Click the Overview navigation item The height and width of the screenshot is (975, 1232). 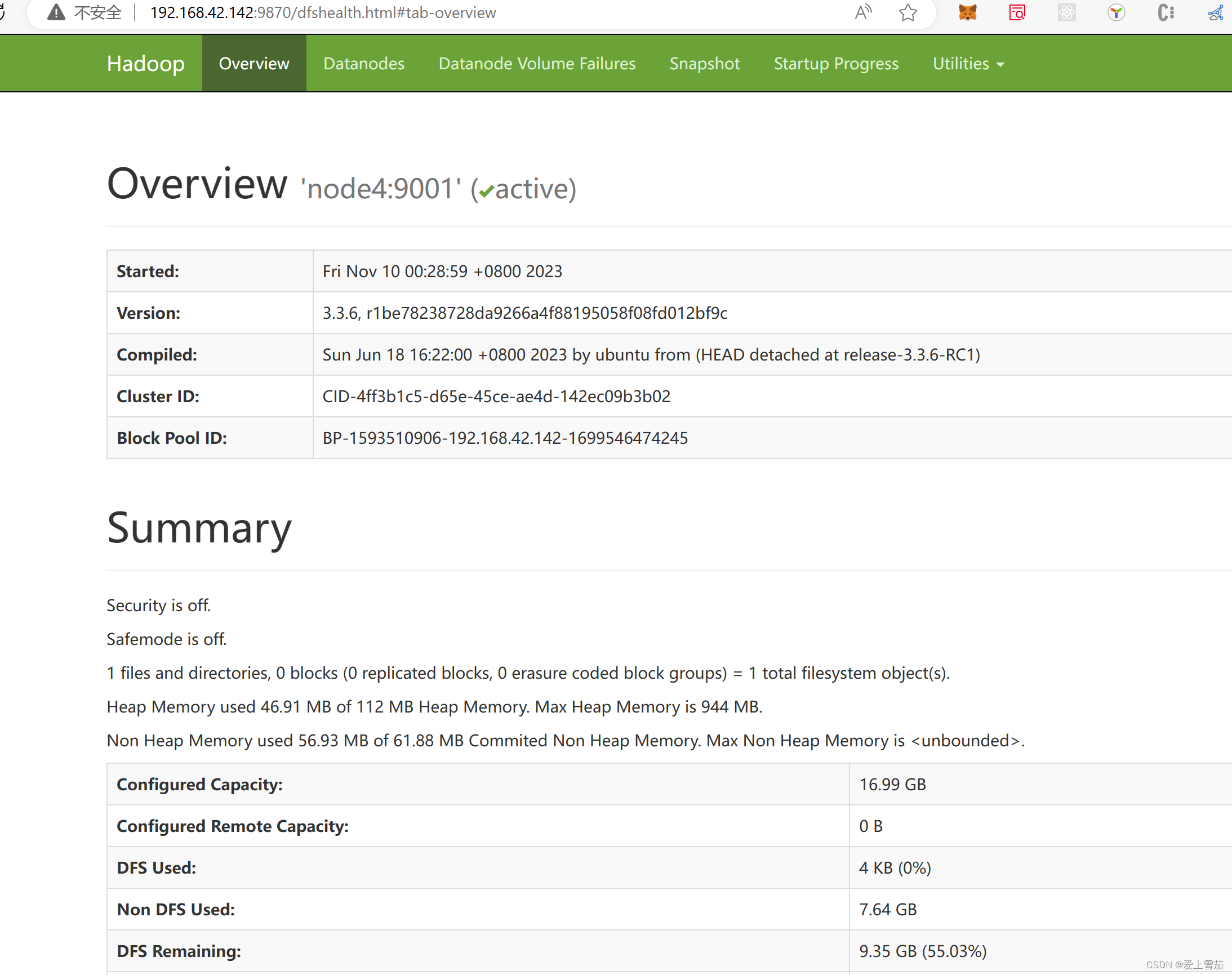coord(253,63)
